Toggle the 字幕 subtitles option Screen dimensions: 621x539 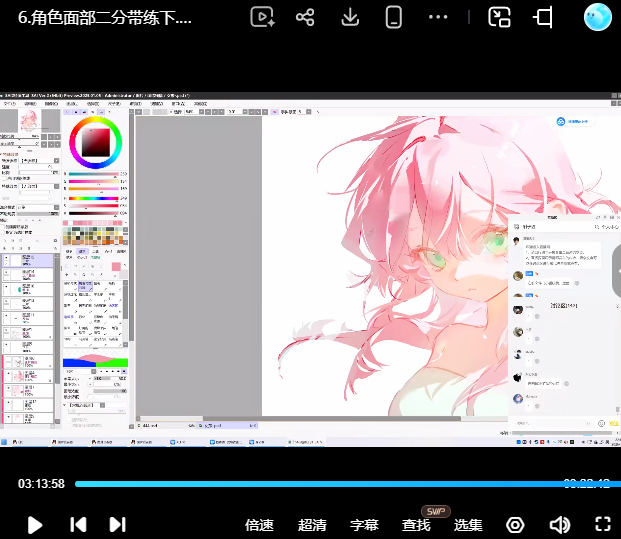click(364, 525)
